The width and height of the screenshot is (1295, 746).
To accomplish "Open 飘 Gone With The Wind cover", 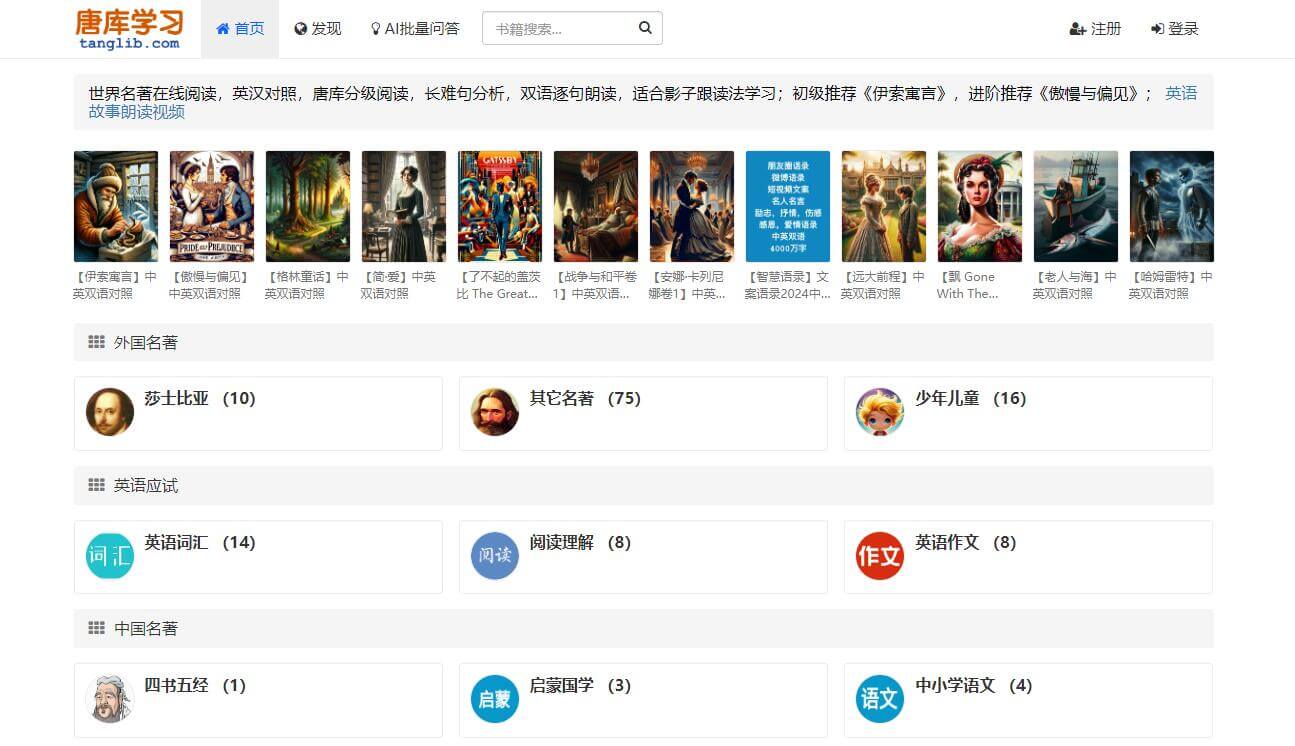I will click(980, 206).
